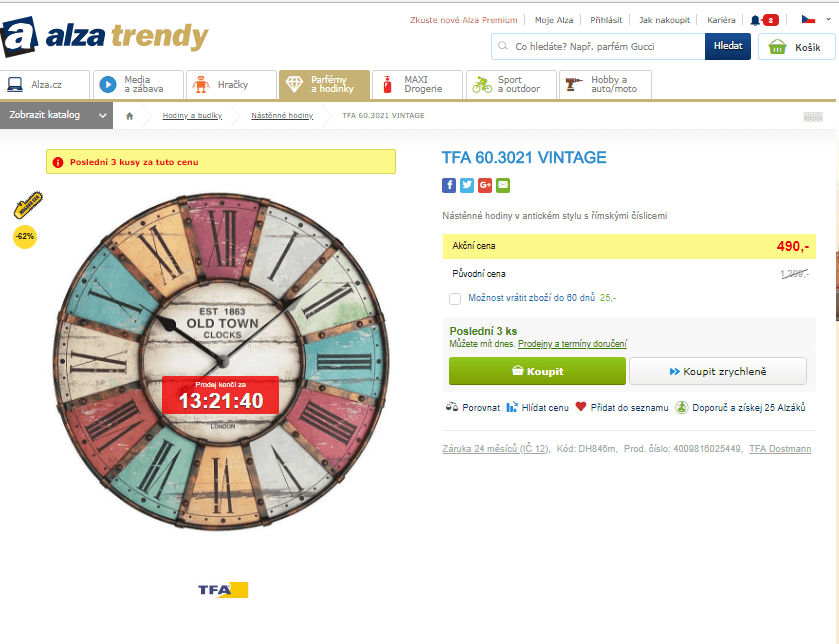Open Prodejny a termíny doručení link
Image resolution: width=839 pixels, height=644 pixels.
point(575,344)
